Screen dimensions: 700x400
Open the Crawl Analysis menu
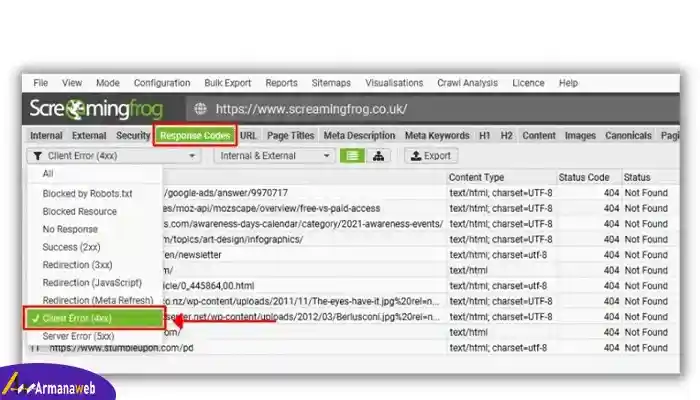[467, 83]
